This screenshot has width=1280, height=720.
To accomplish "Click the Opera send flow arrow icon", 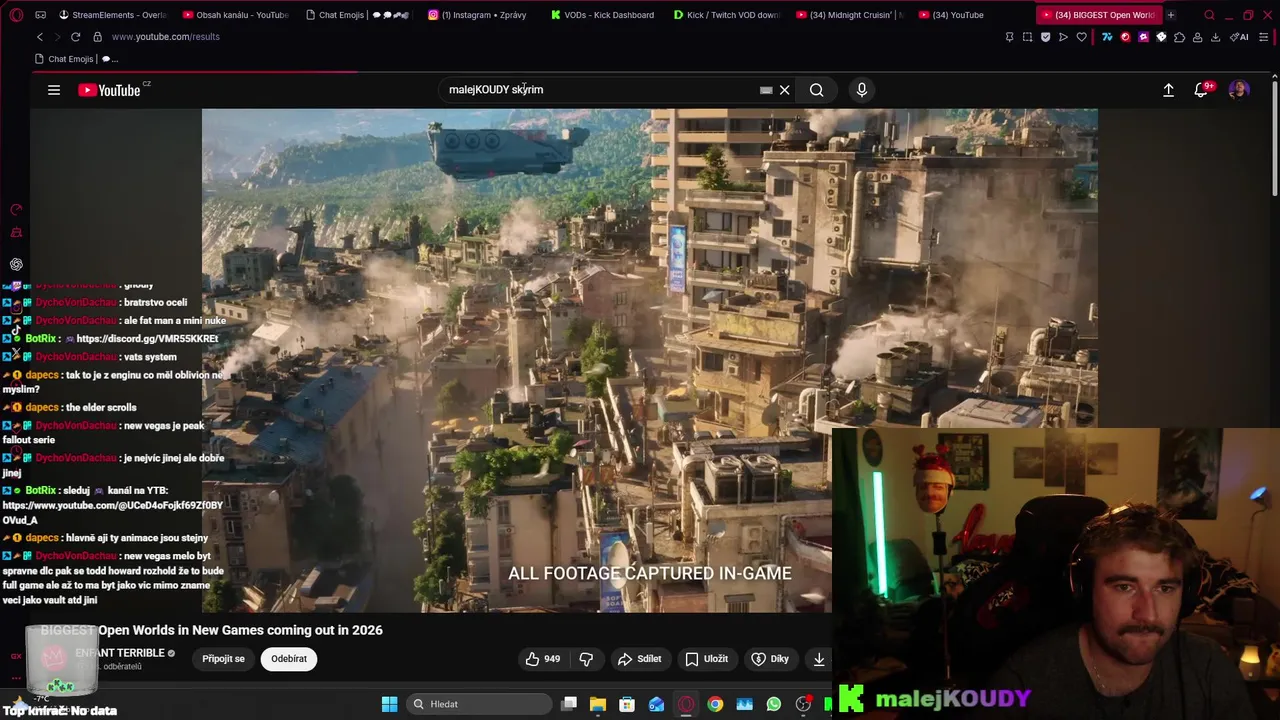I will 1063,37.
